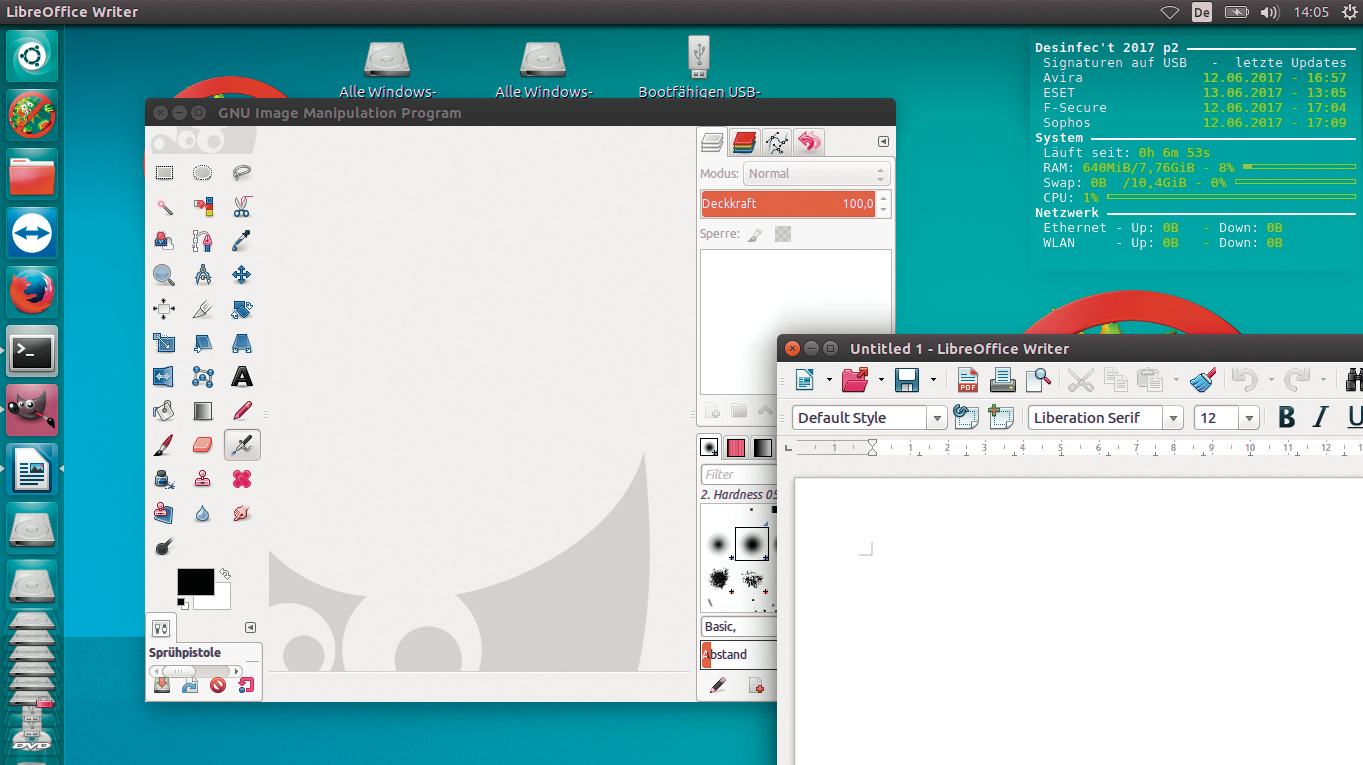Image resolution: width=1363 pixels, height=765 pixels.
Task: Toggle Italic formatting in Writer
Action: [1320, 418]
